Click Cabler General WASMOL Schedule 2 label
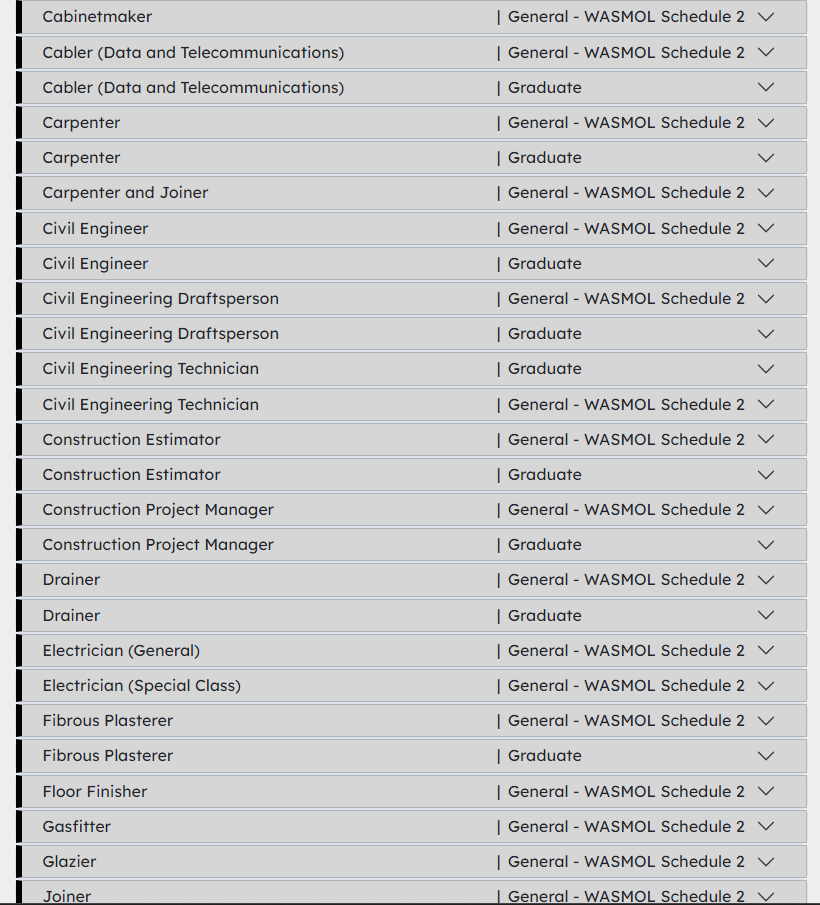 [626, 53]
